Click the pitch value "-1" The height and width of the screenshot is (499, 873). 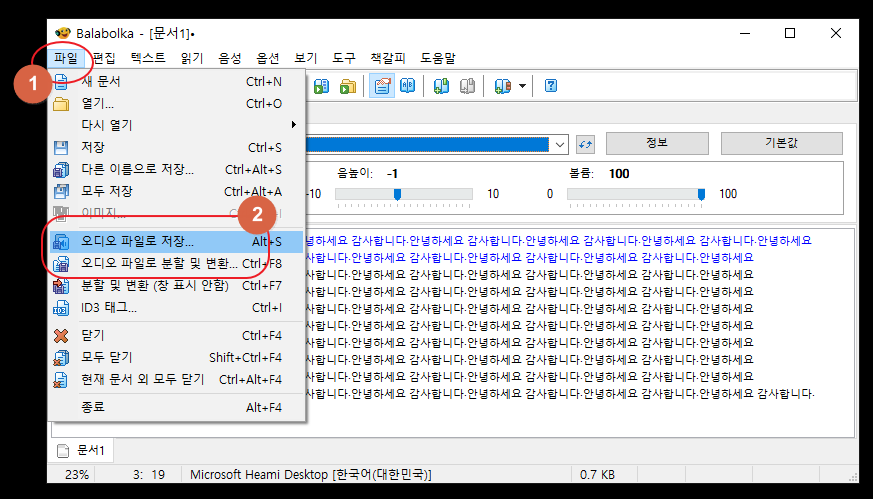[392, 174]
